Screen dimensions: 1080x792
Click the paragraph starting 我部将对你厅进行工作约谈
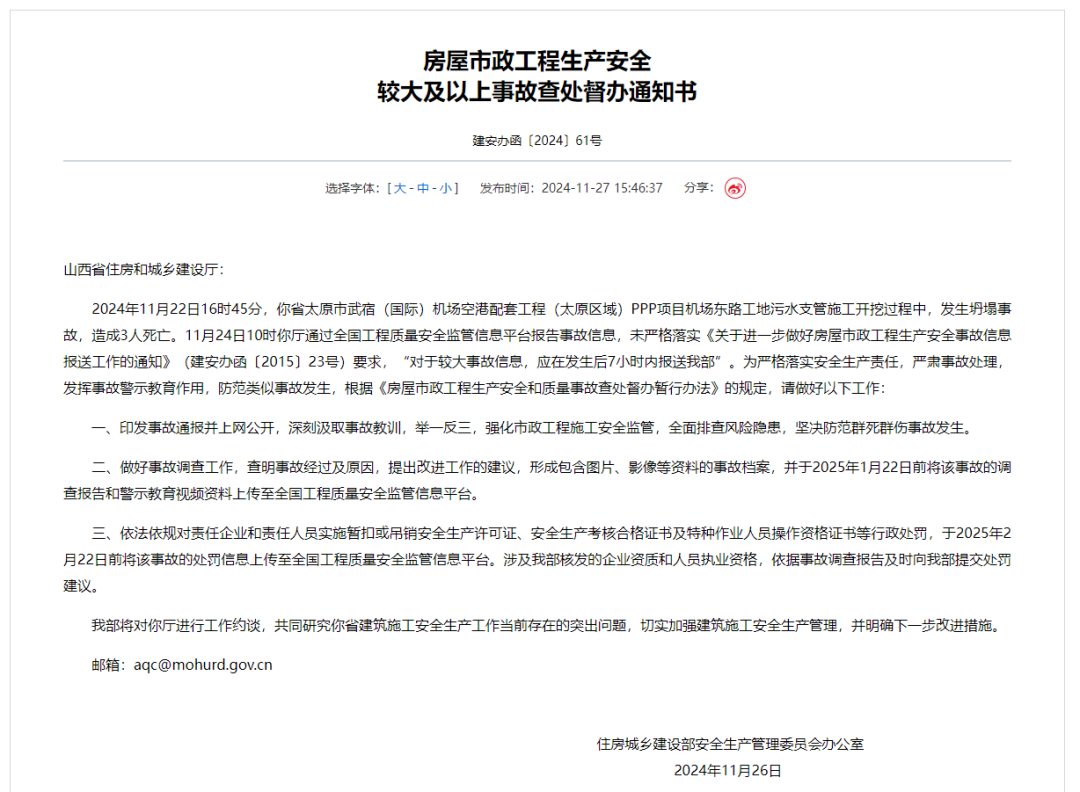(x=548, y=625)
